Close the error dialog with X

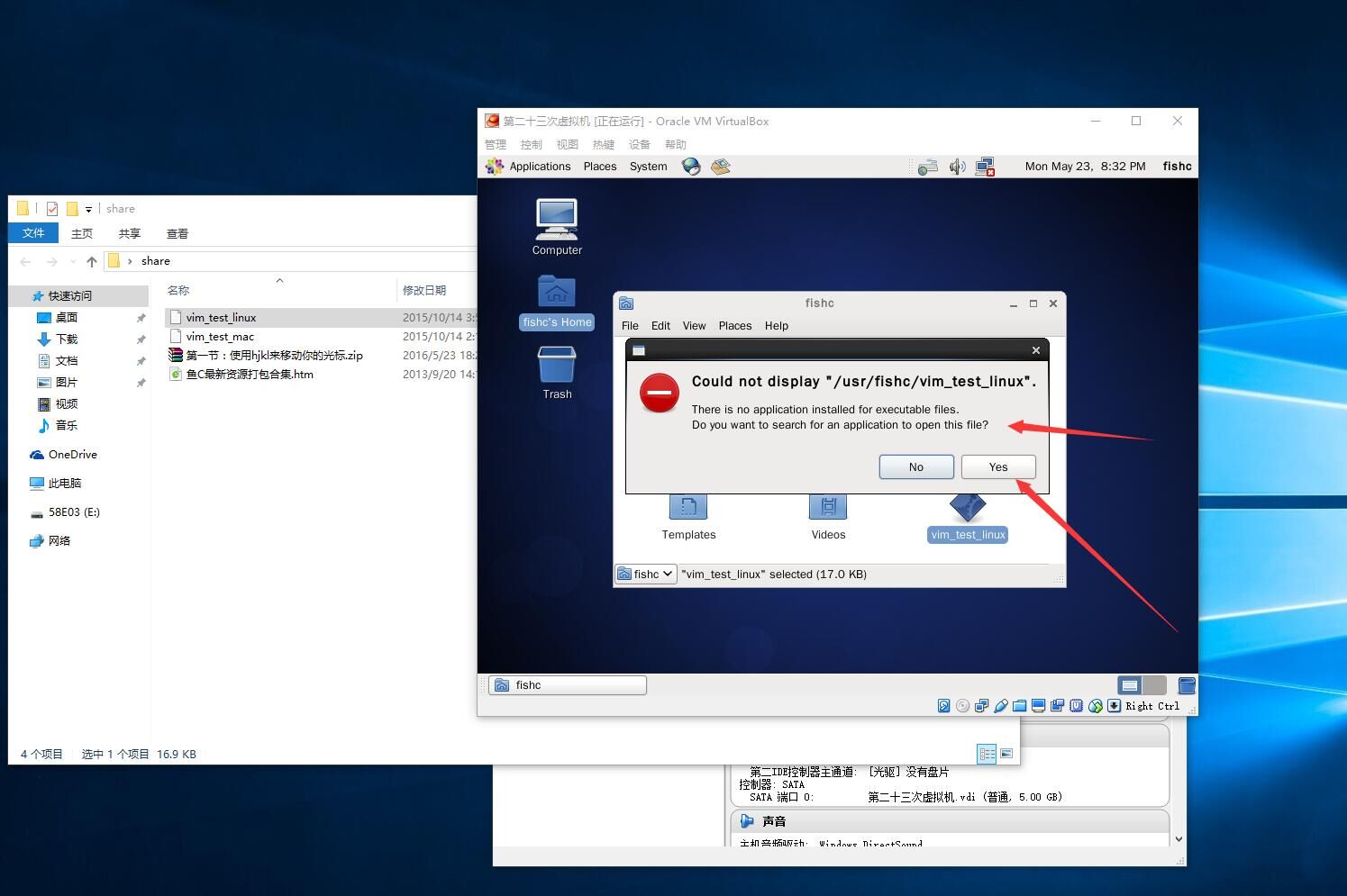point(1035,350)
